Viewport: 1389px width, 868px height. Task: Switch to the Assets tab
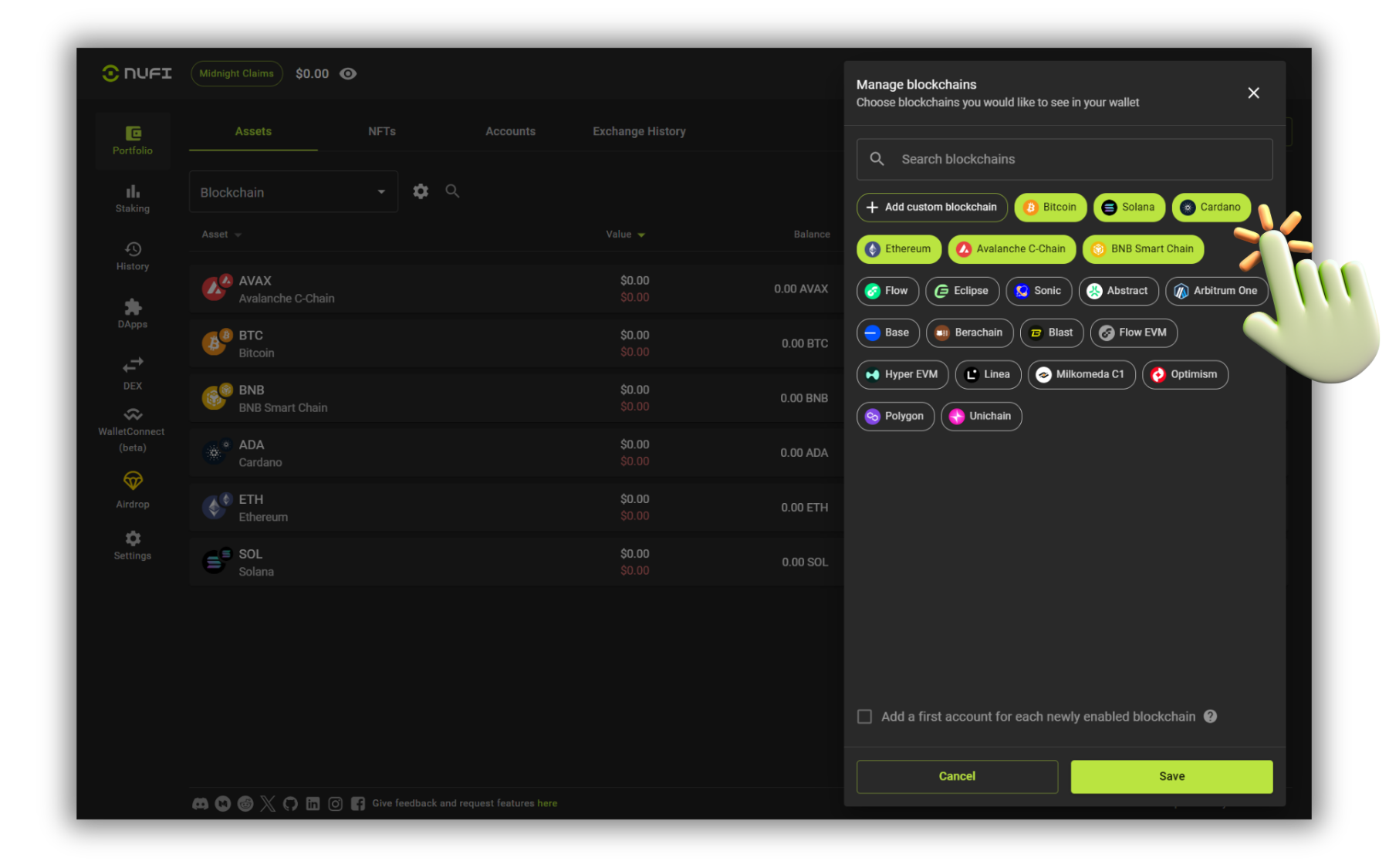[253, 131]
